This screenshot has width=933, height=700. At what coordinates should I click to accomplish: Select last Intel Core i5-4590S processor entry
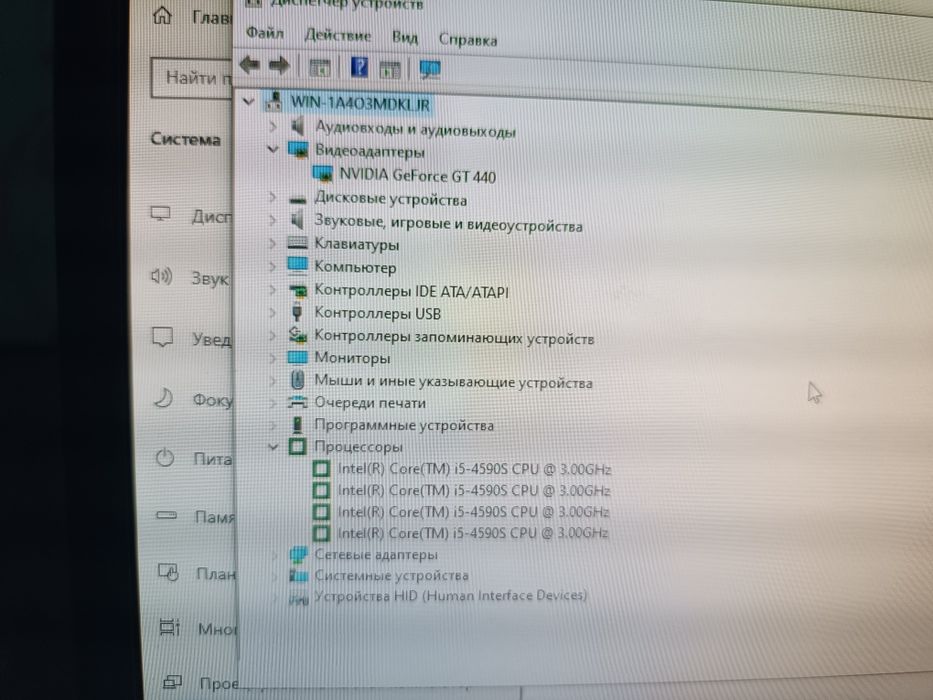[x=472, y=533]
